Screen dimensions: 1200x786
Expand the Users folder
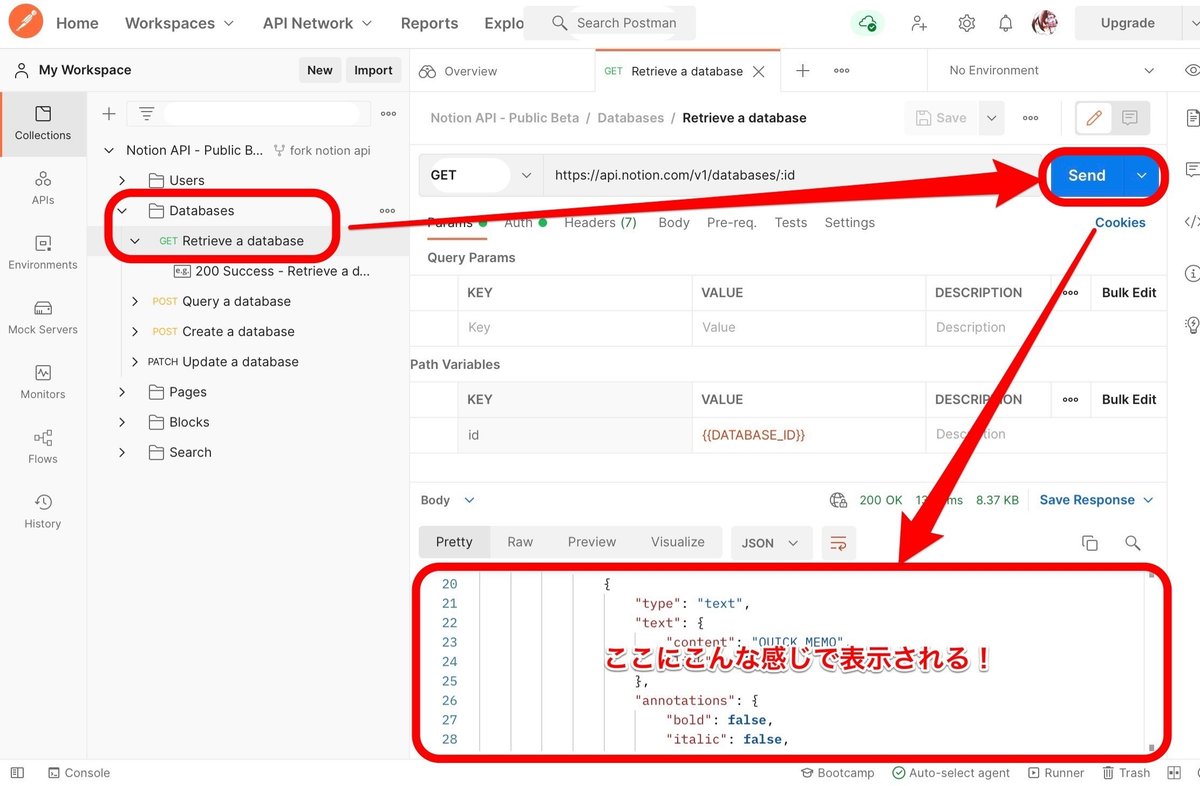point(122,181)
